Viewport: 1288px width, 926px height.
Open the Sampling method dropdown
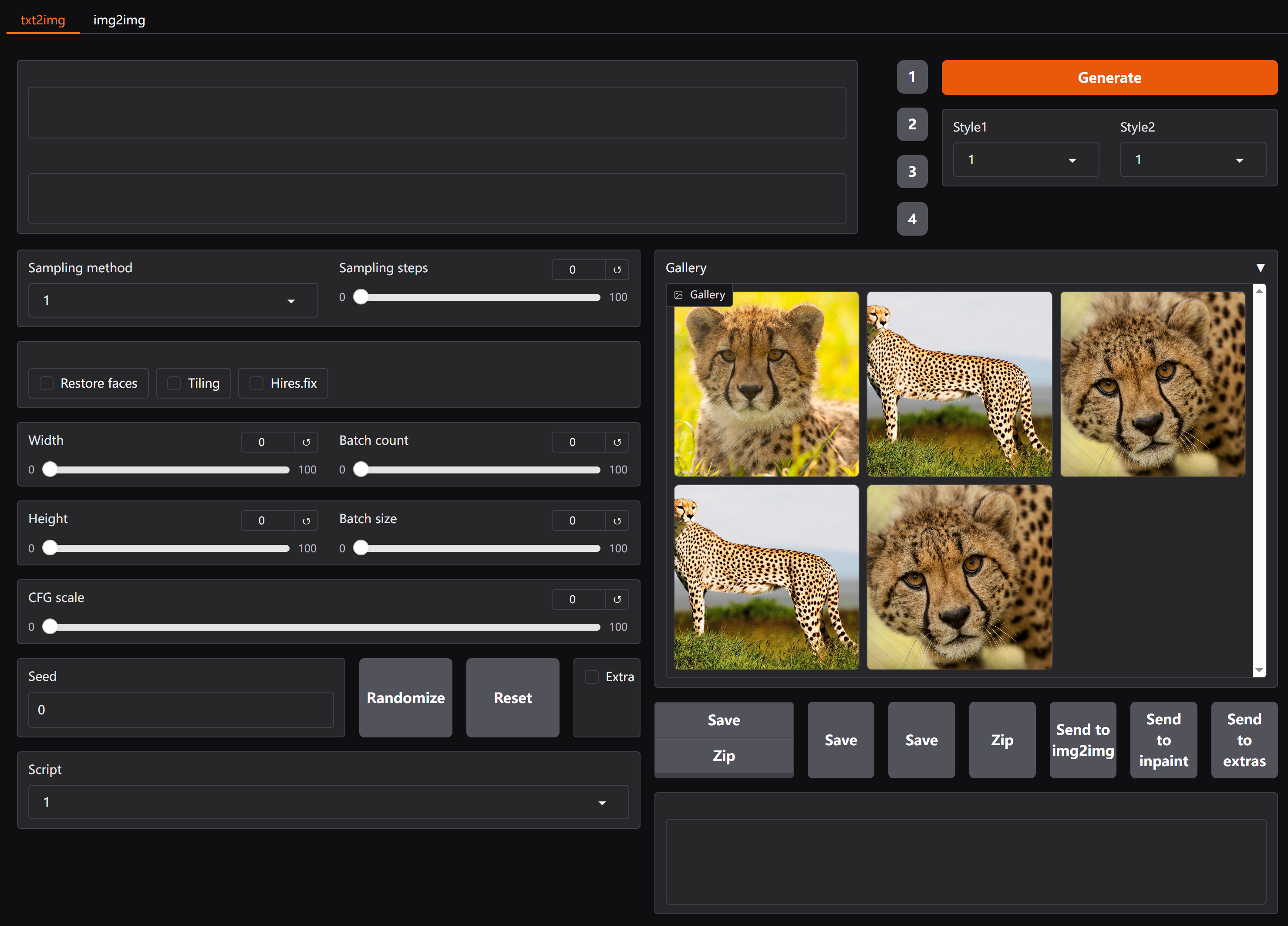click(x=172, y=300)
